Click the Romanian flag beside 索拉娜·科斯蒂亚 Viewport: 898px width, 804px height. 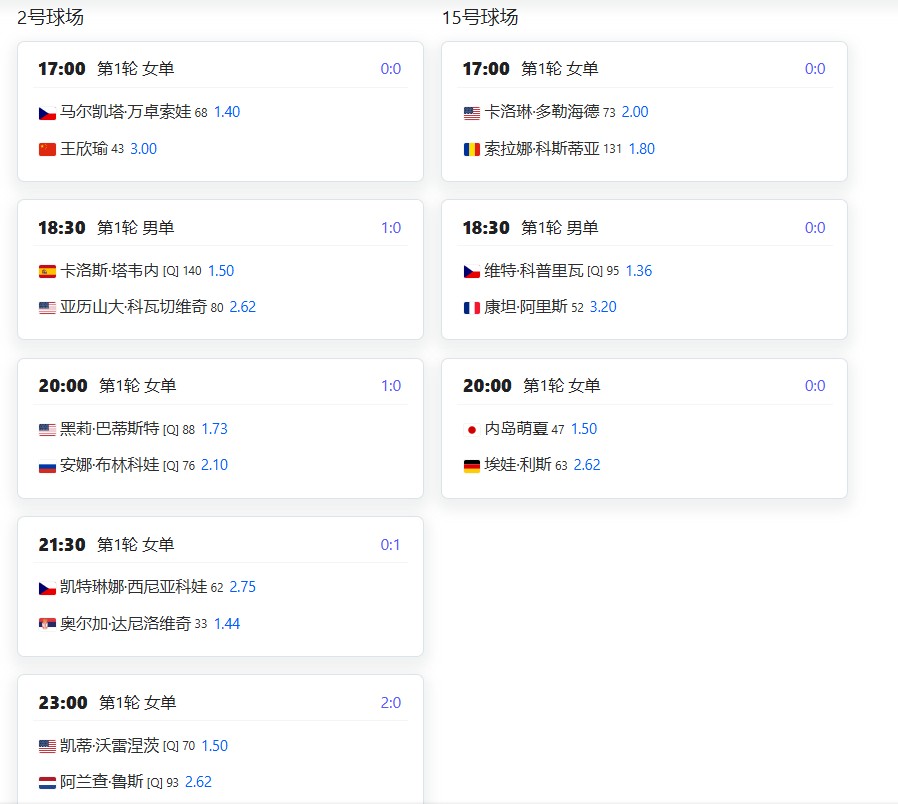[x=472, y=149]
